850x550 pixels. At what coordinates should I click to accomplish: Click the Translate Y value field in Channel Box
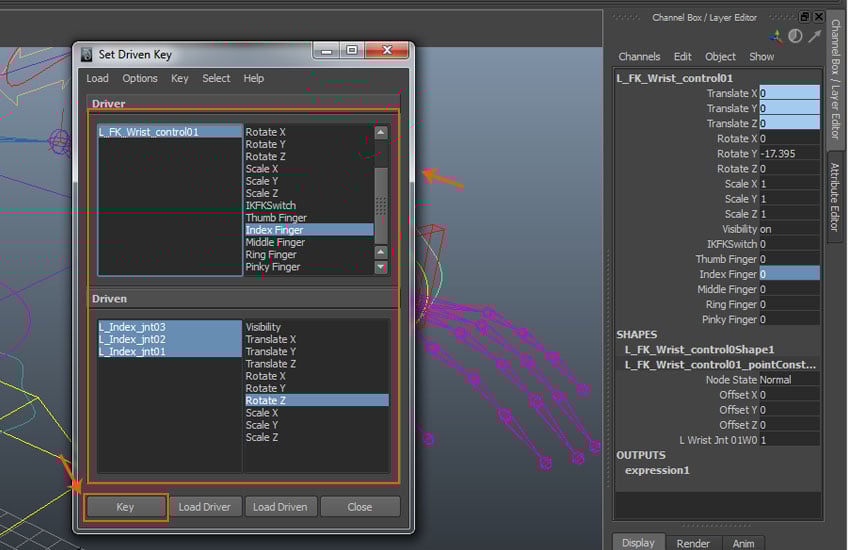(x=789, y=108)
